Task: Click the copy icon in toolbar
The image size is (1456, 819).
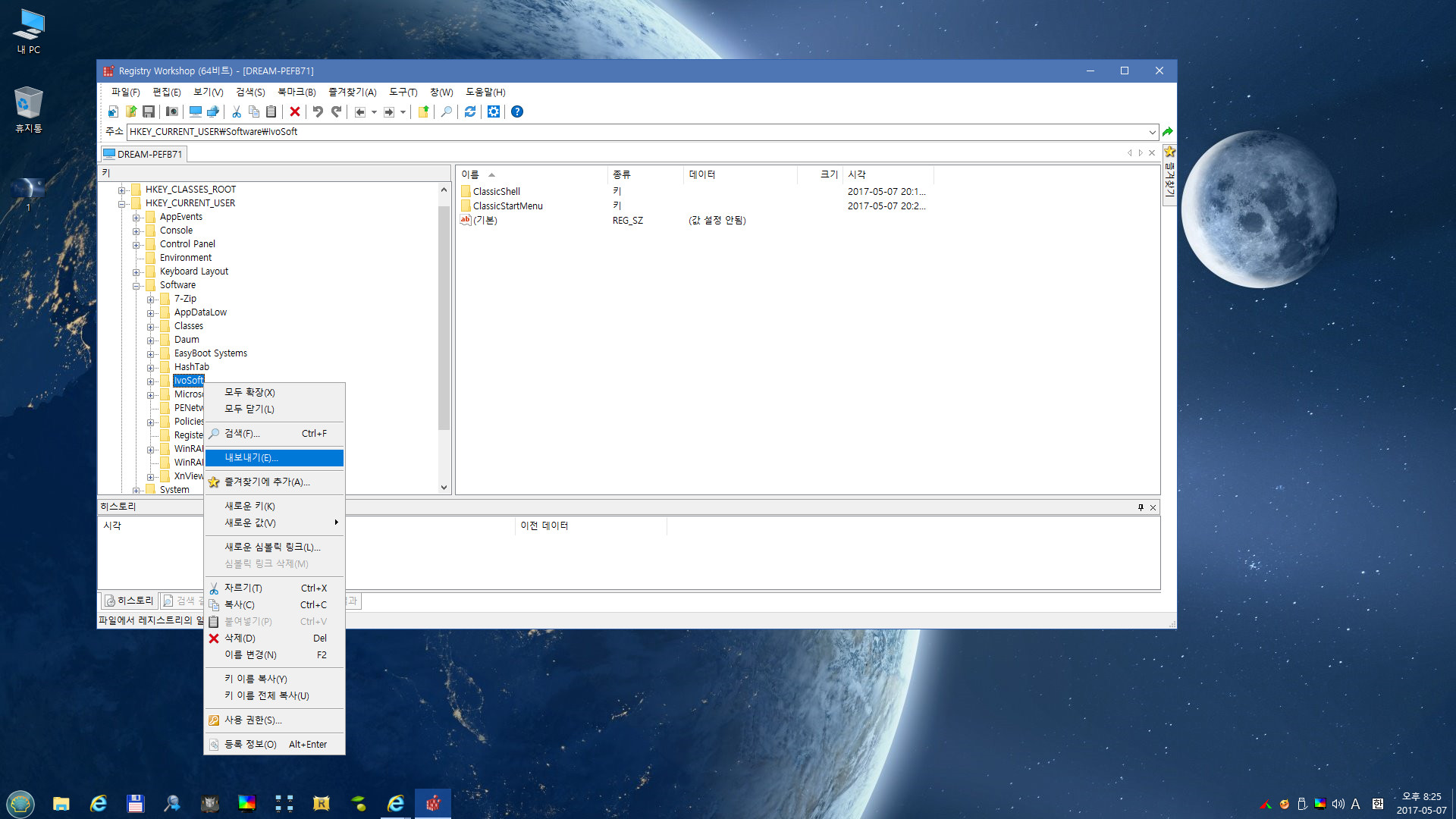Action: click(x=254, y=112)
